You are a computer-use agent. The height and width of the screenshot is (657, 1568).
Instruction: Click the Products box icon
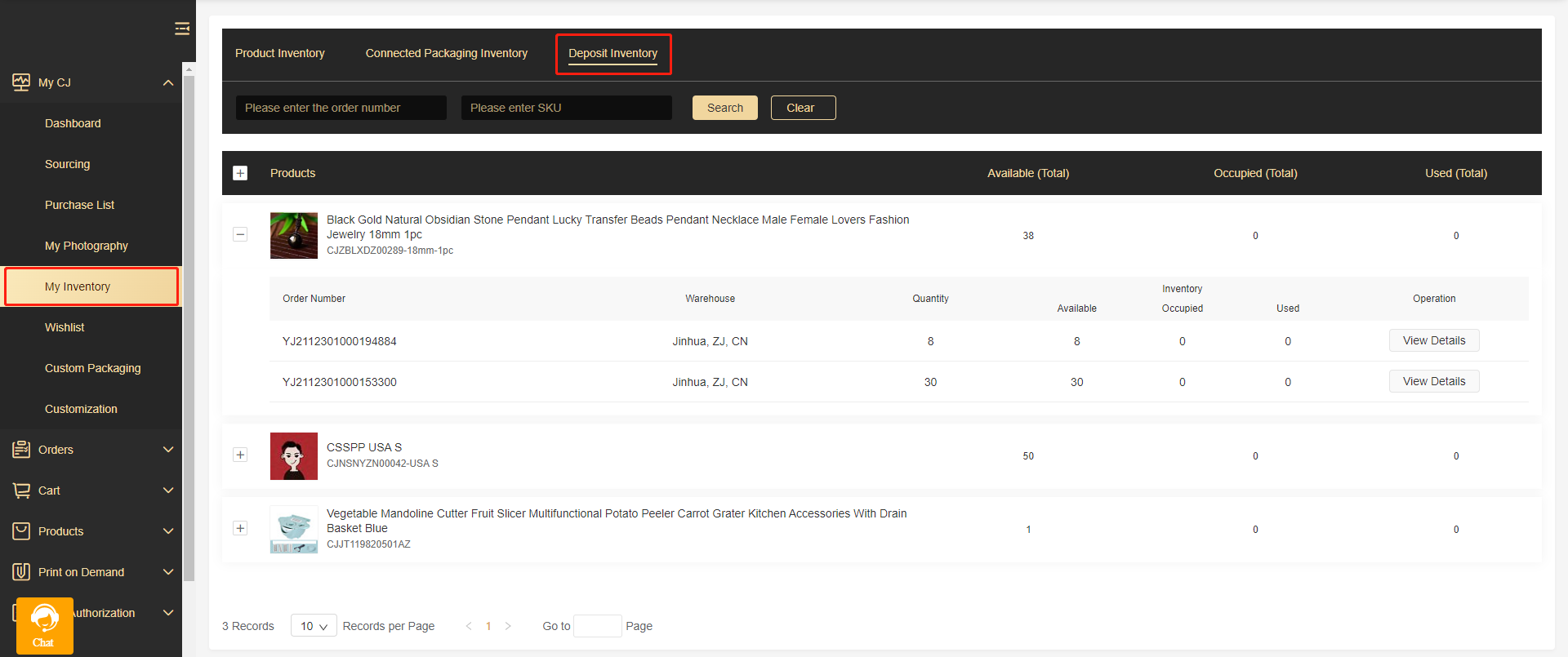(21, 531)
